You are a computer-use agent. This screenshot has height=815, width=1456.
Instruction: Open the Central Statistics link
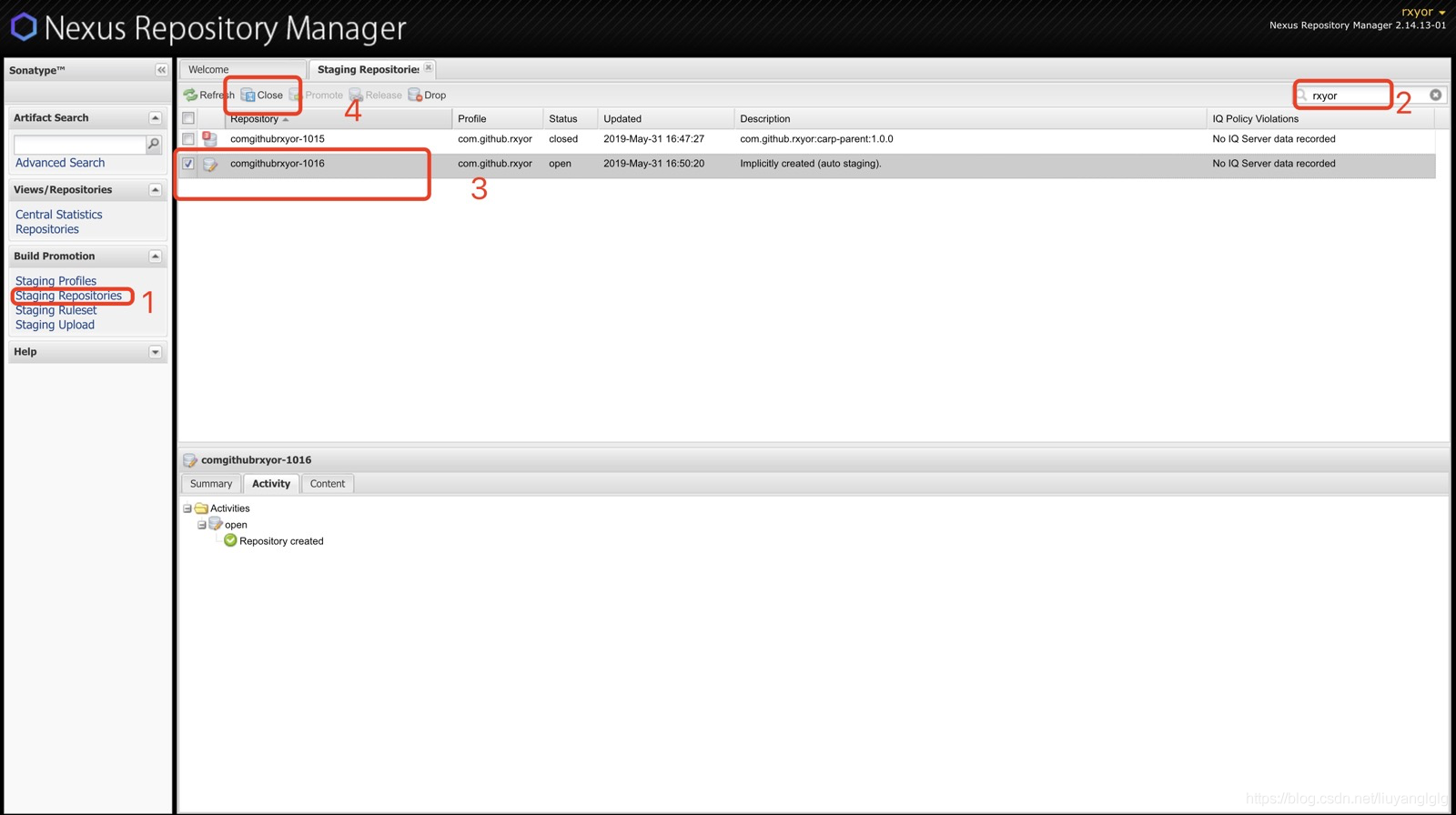59,215
